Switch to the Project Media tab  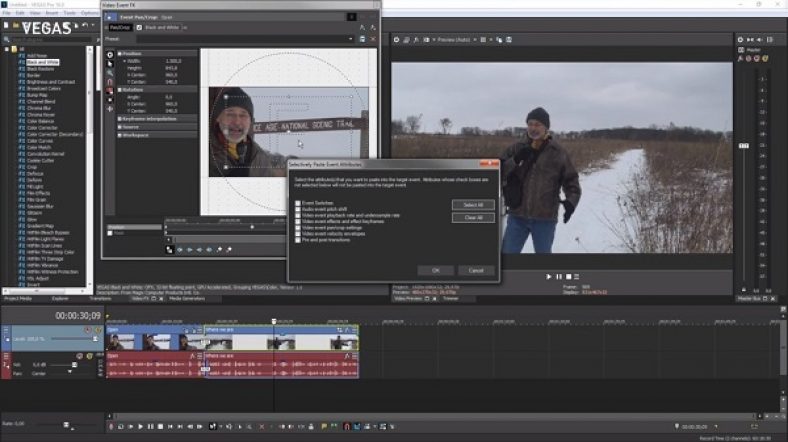(18, 298)
